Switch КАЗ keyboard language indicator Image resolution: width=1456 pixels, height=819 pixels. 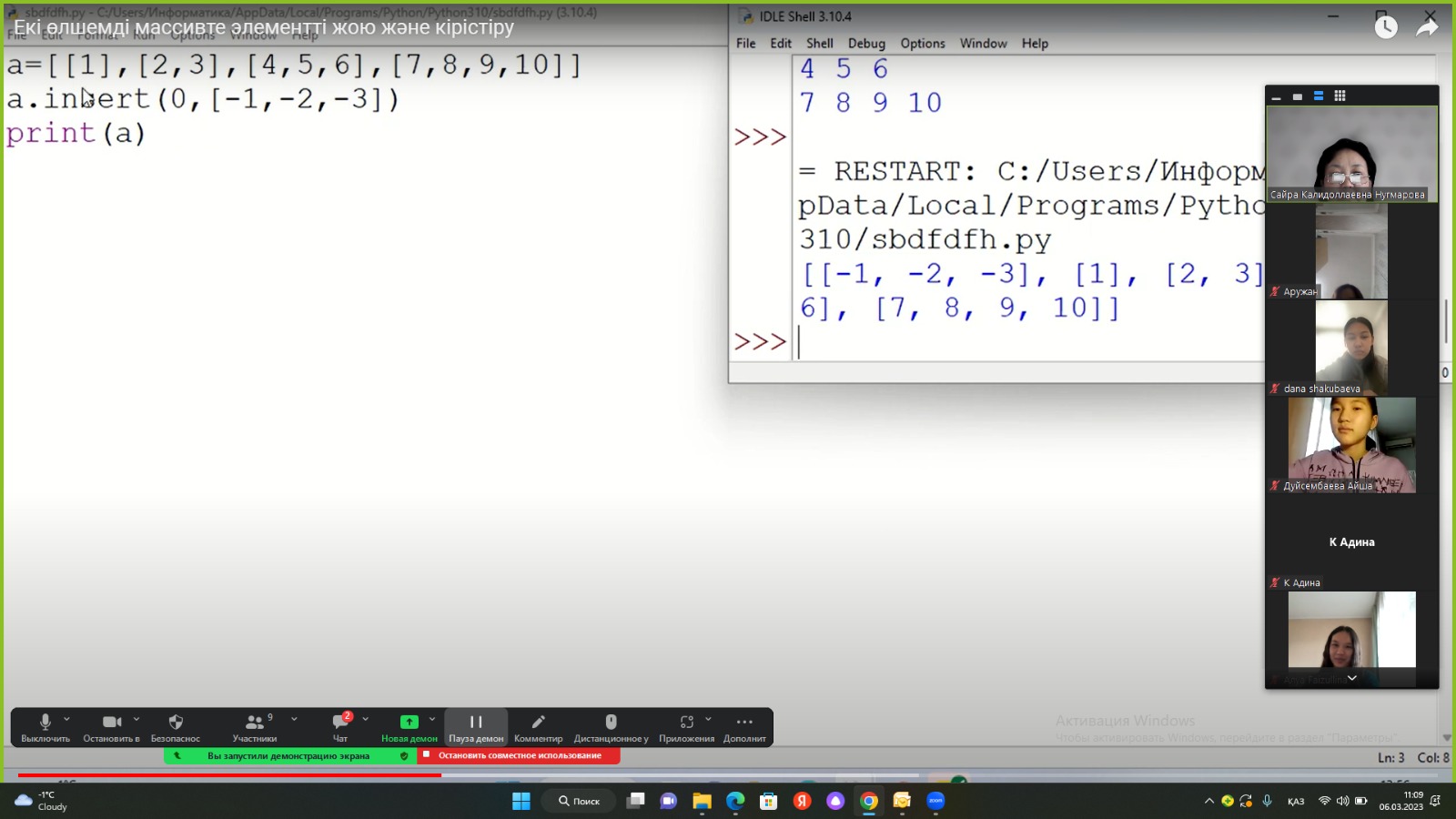point(1296,801)
